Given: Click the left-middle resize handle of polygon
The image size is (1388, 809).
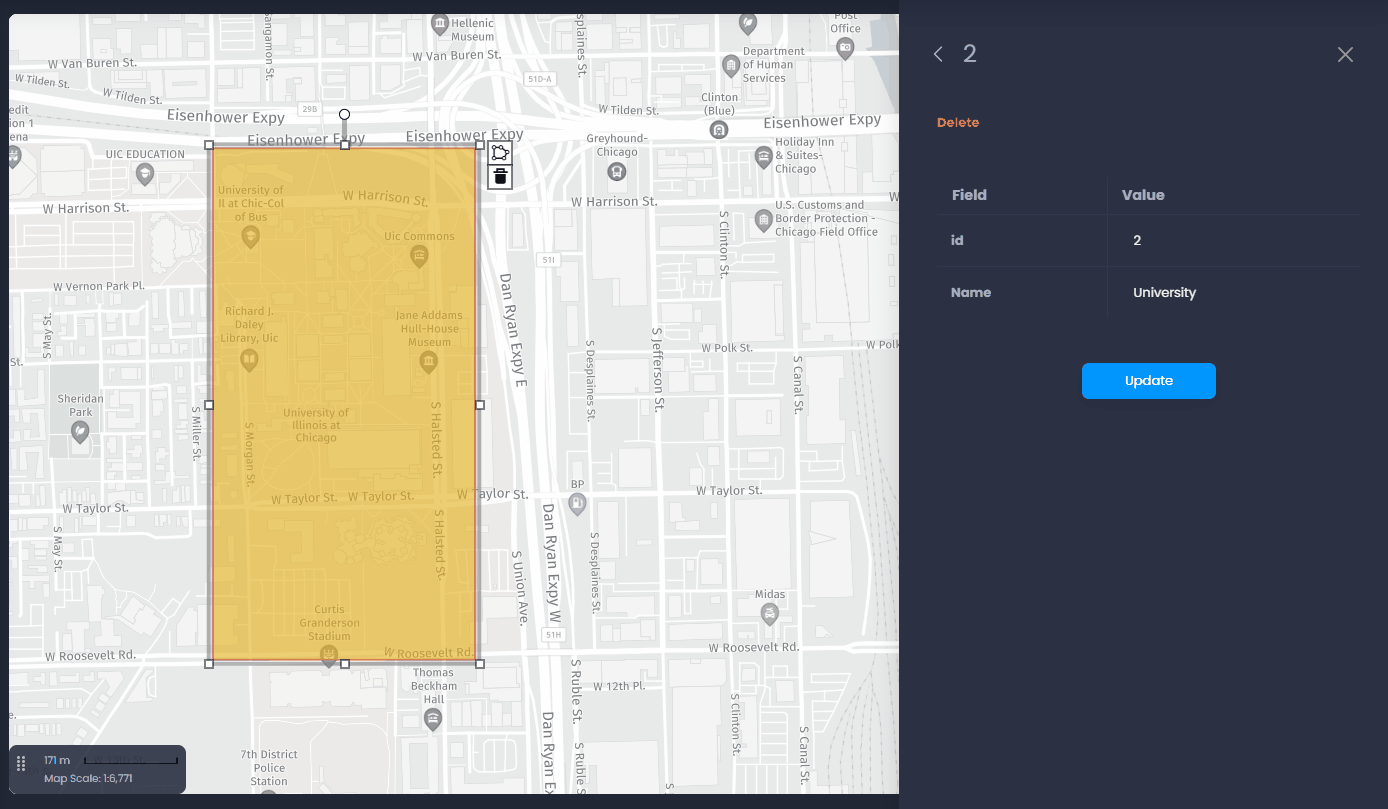Looking at the screenshot, I should [209, 405].
